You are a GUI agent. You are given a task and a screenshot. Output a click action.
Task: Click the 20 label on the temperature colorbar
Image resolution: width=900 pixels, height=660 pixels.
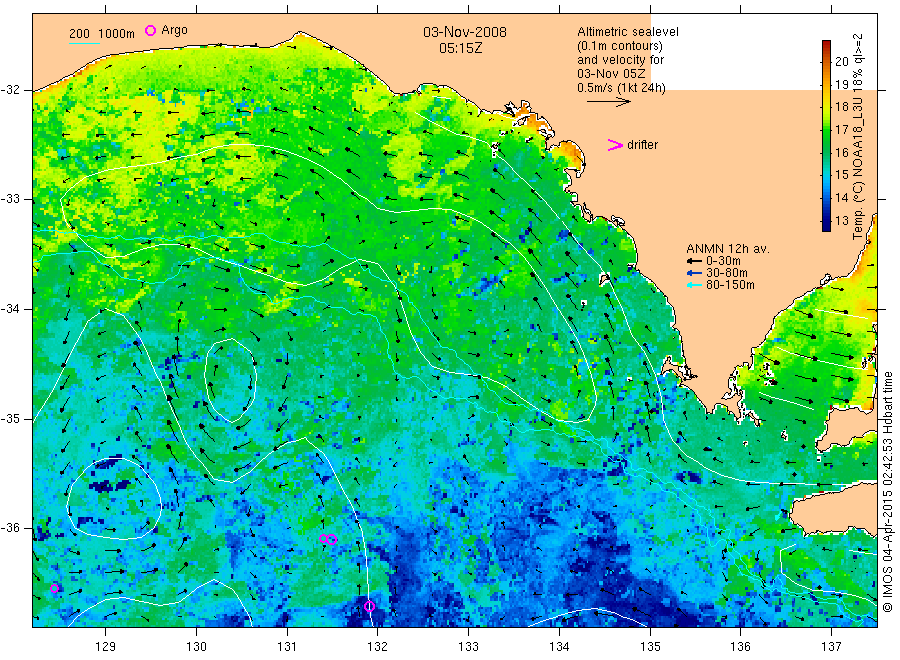(x=841, y=61)
